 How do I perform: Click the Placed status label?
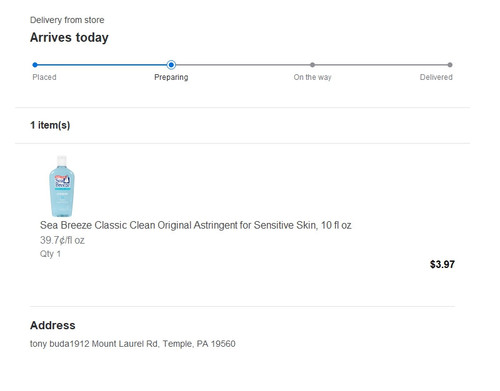44,77
